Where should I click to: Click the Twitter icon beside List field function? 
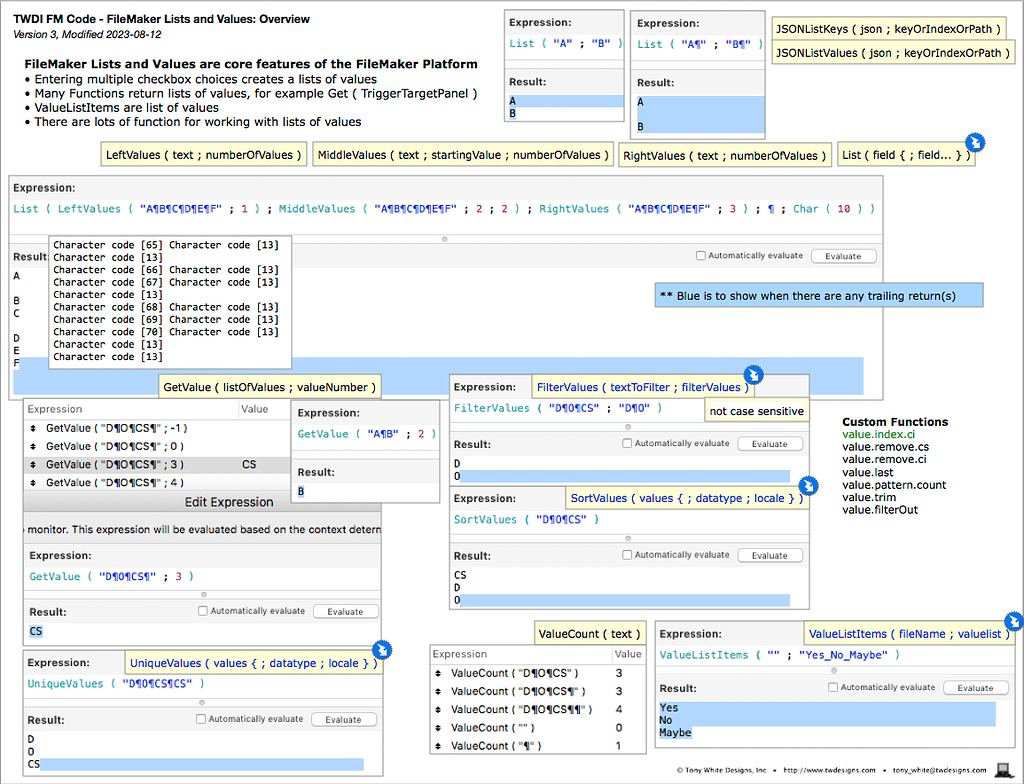[x=975, y=143]
